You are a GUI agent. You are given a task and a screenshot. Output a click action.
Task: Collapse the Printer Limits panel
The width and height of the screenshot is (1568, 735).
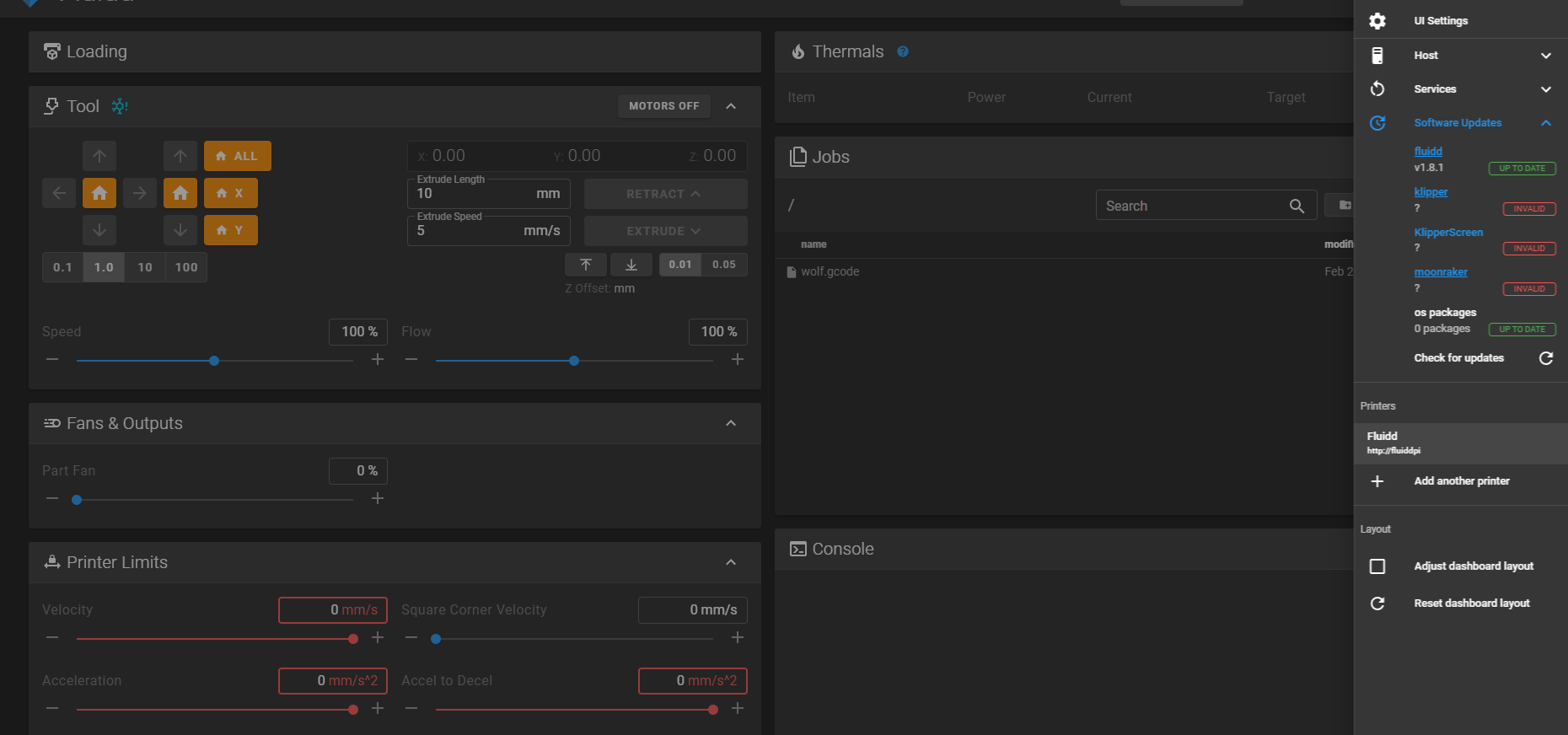tap(731, 562)
